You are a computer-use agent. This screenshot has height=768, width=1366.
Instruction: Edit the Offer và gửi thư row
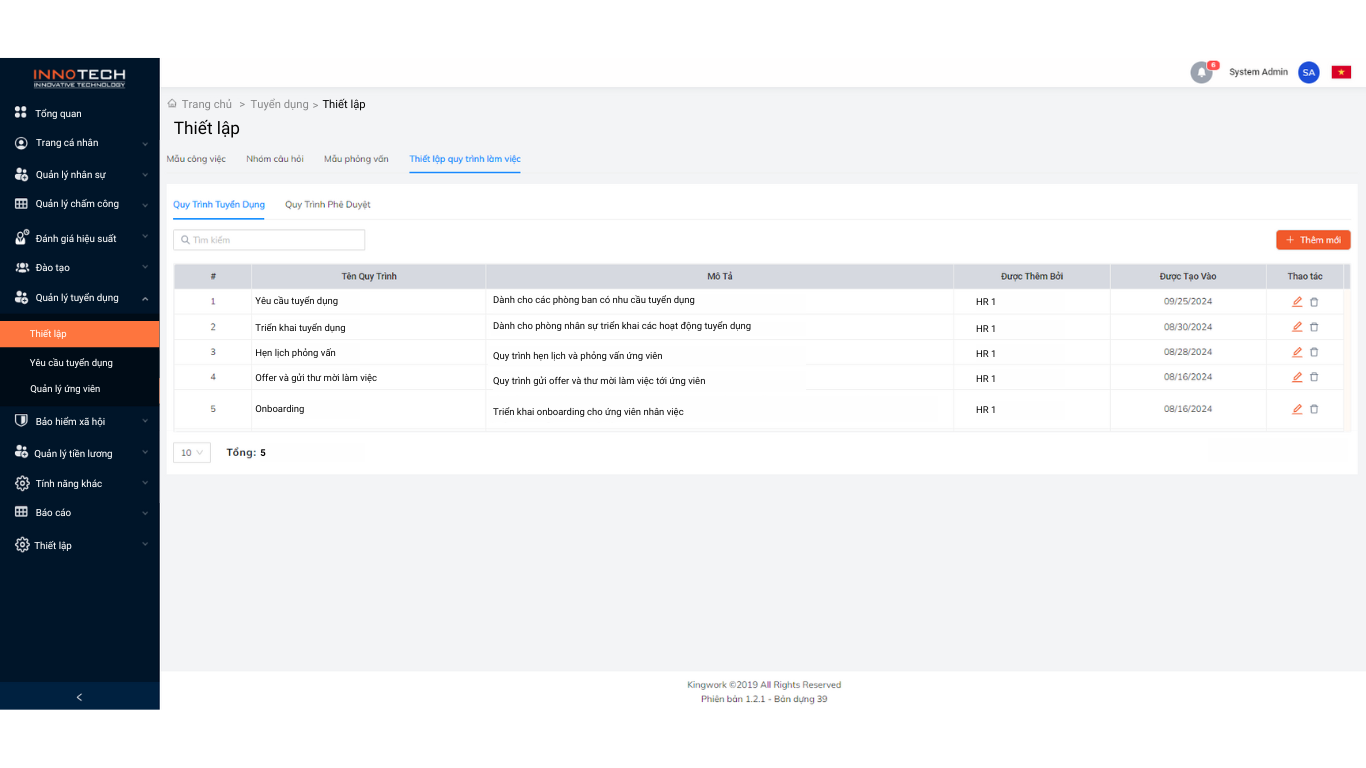[x=1297, y=377]
